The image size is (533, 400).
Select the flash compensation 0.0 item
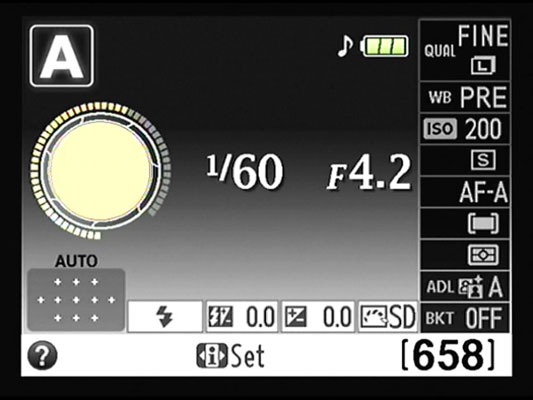point(242,316)
